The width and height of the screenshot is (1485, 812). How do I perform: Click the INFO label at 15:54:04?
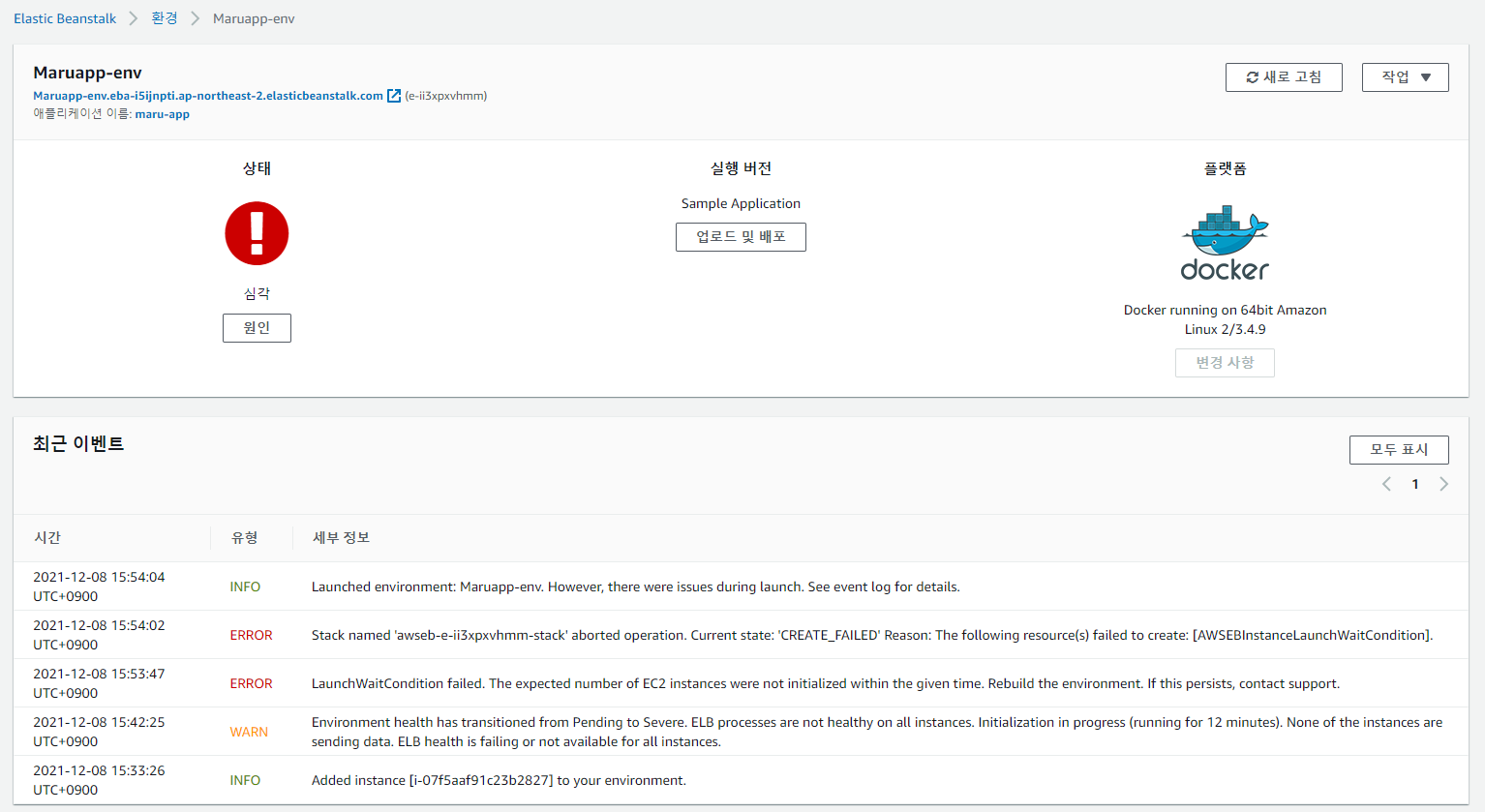(245, 586)
